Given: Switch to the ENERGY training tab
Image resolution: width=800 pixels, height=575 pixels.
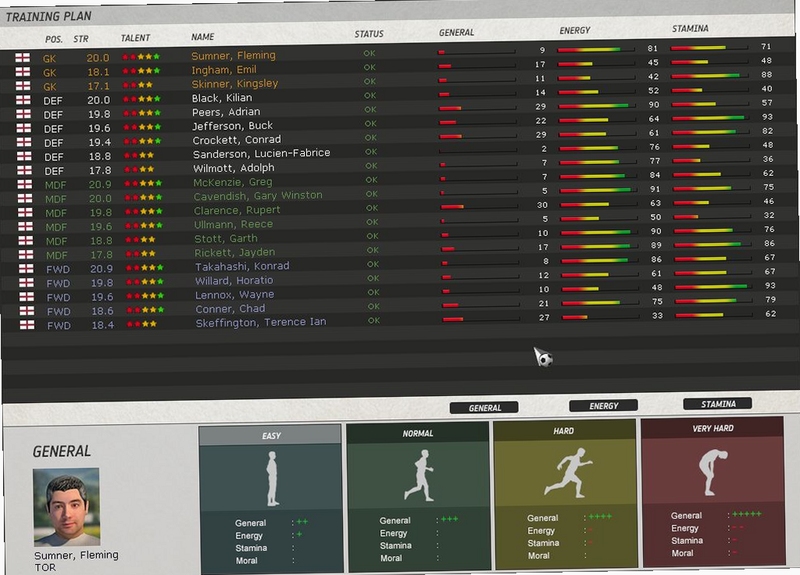Looking at the screenshot, I should pos(604,406).
